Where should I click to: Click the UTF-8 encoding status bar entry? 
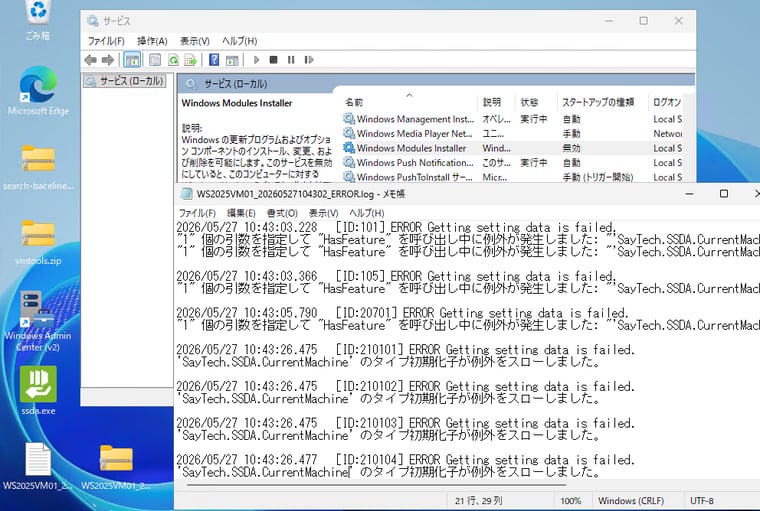tap(701, 501)
